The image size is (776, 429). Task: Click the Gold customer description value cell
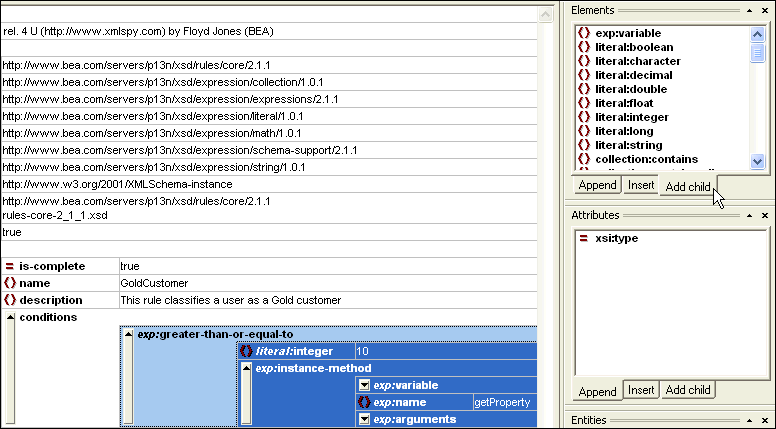tap(328, 300)
